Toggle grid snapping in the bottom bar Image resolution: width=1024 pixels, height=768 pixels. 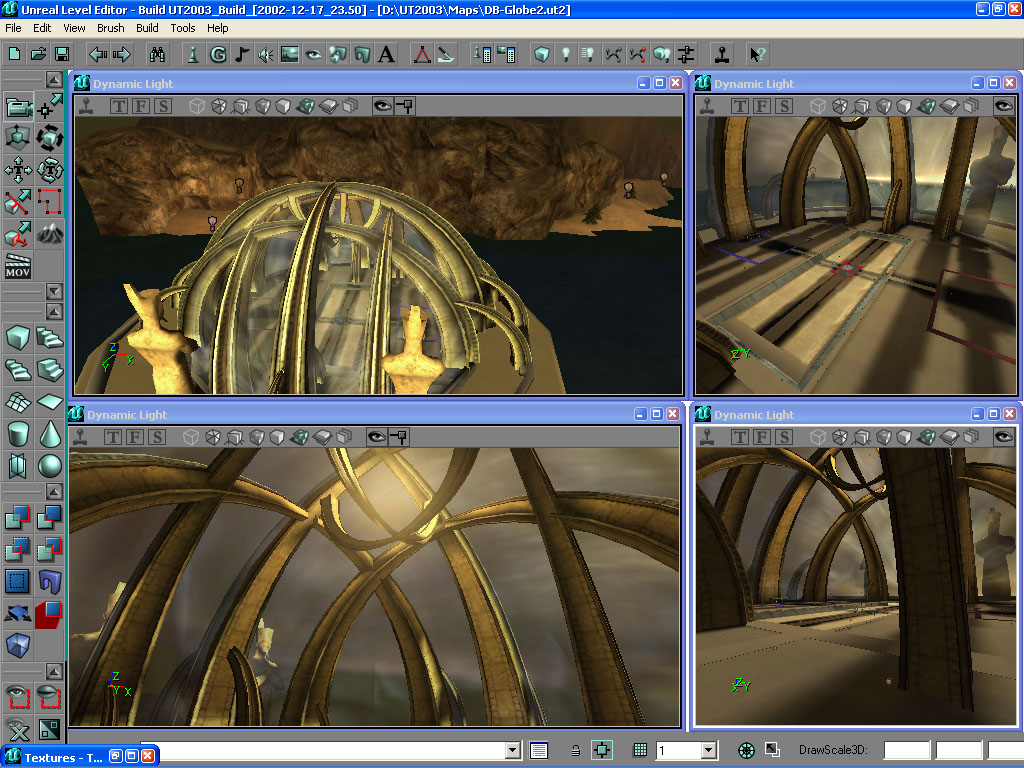click(x=641, y=750)
